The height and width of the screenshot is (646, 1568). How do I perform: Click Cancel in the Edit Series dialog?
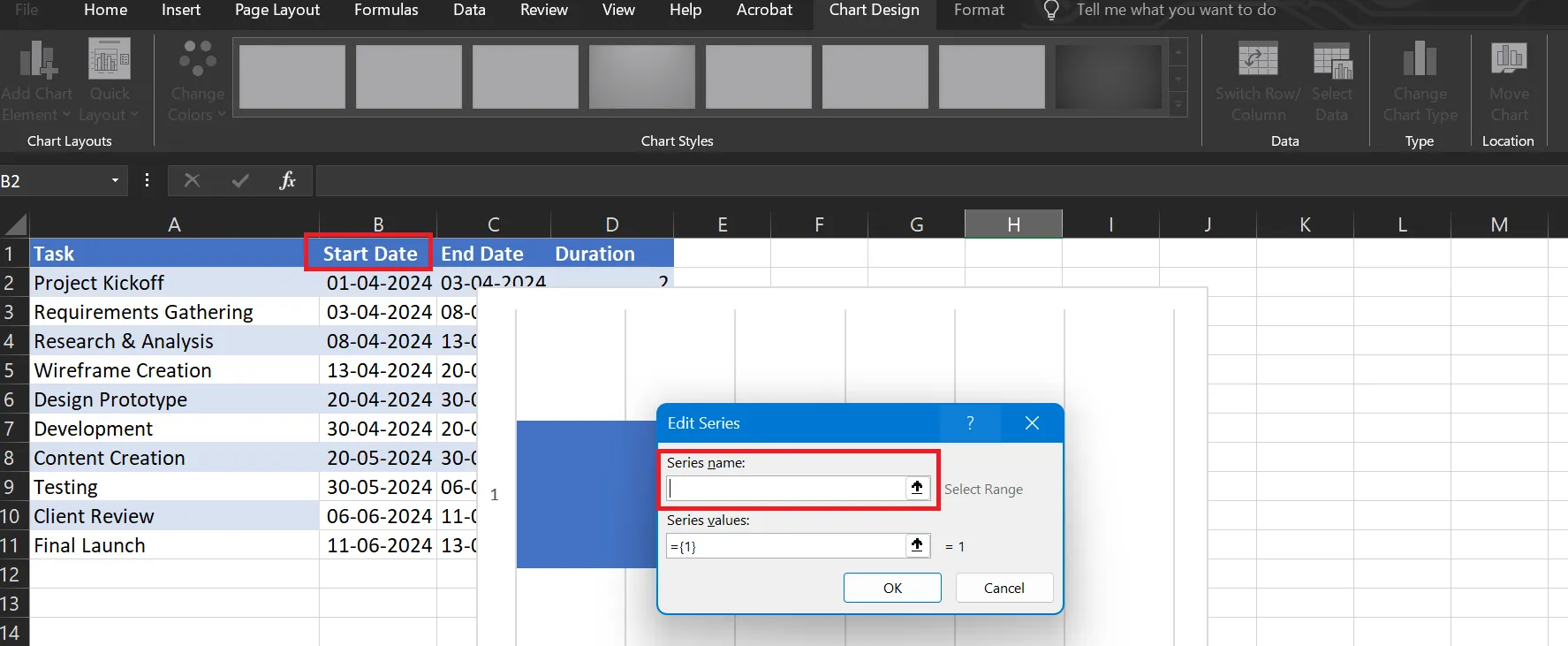[x=1004, y=588]
